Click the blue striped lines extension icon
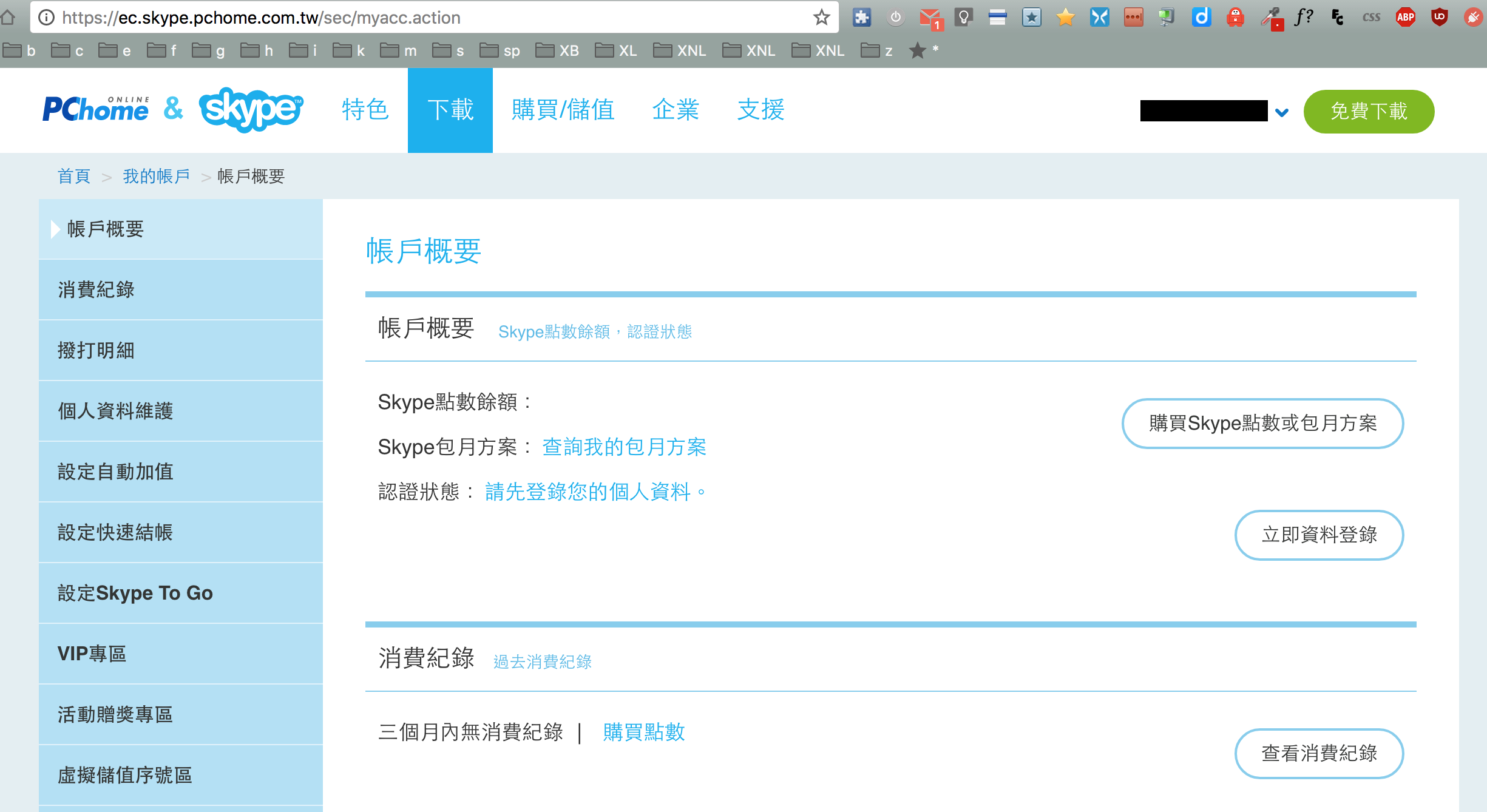The height and width of the screenshot is (812, 1487). [998, 18]
